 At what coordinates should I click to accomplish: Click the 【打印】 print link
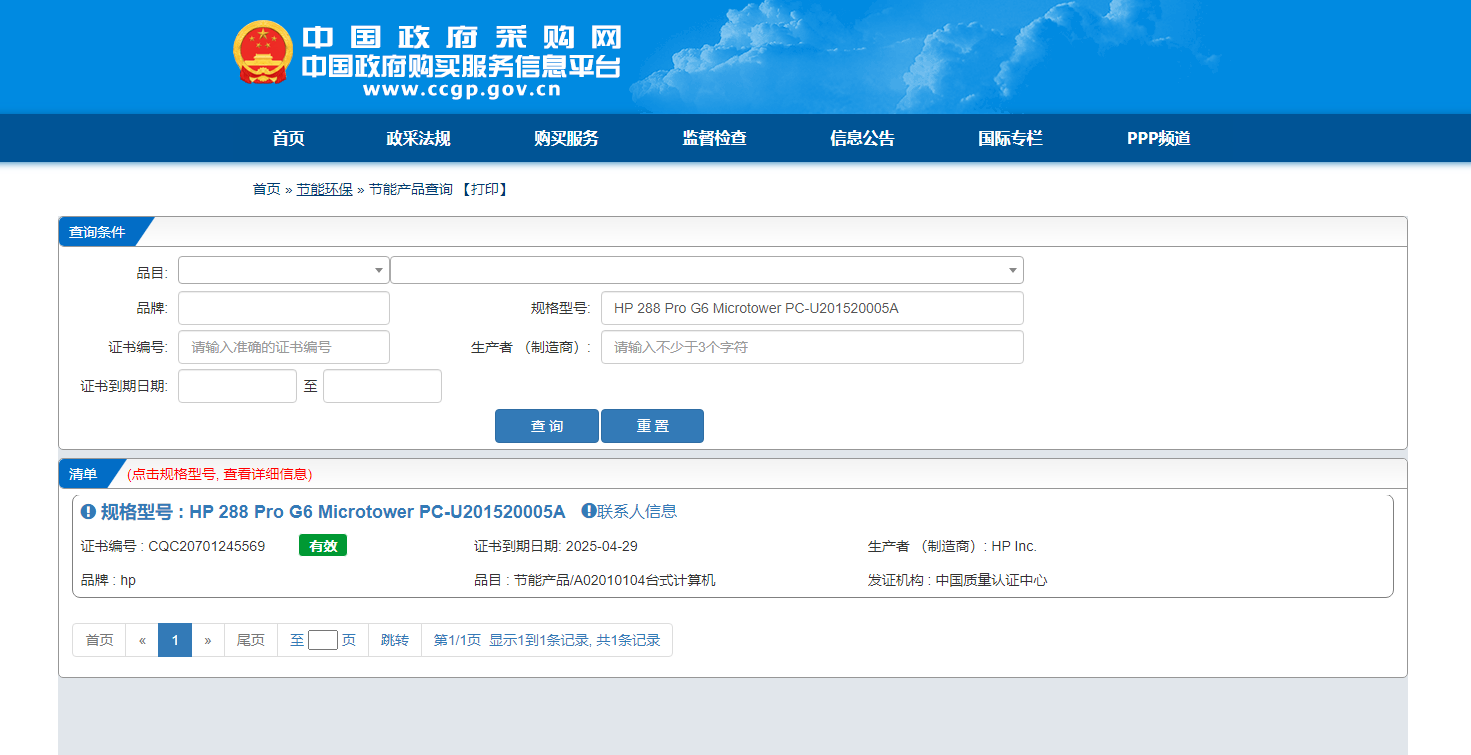point(485,189)
